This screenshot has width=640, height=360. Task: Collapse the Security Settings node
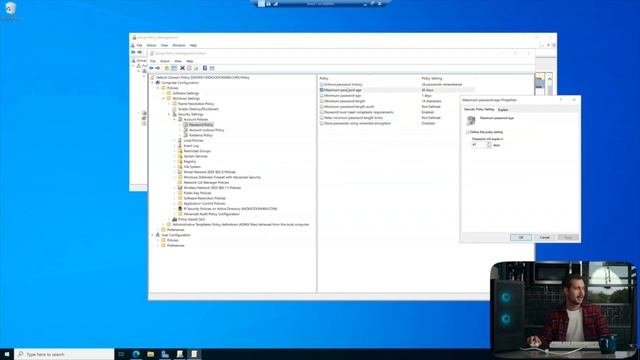pyautogui.click(x=169, y=114)
